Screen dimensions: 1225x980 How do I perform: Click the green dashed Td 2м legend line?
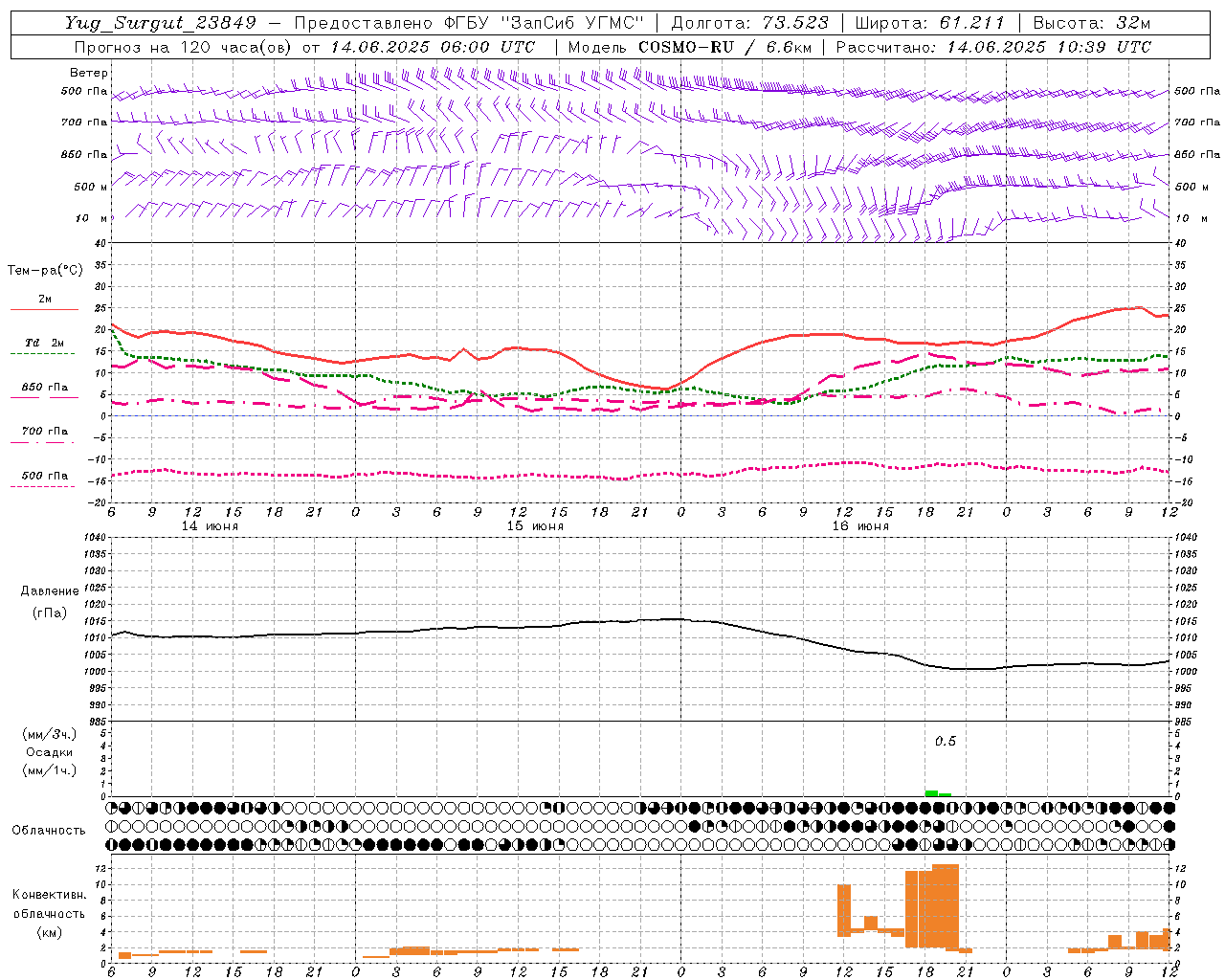point(44,353)
